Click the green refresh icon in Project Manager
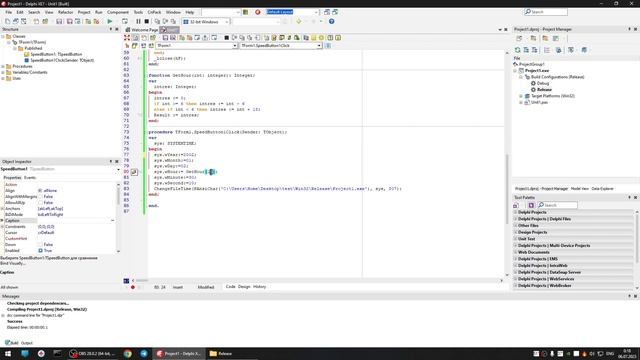The height and width of the screenshot is (360, 640). (x=518, y=50)
